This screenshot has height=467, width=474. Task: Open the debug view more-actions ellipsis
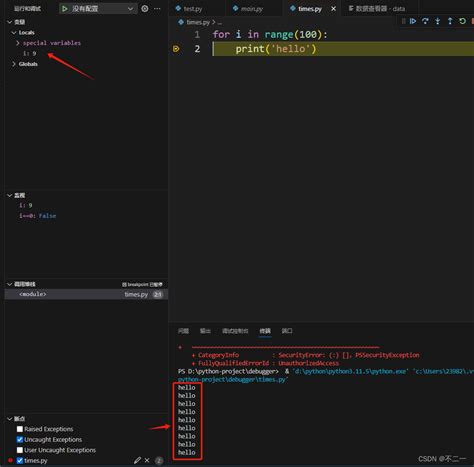[x=157, y=9]
